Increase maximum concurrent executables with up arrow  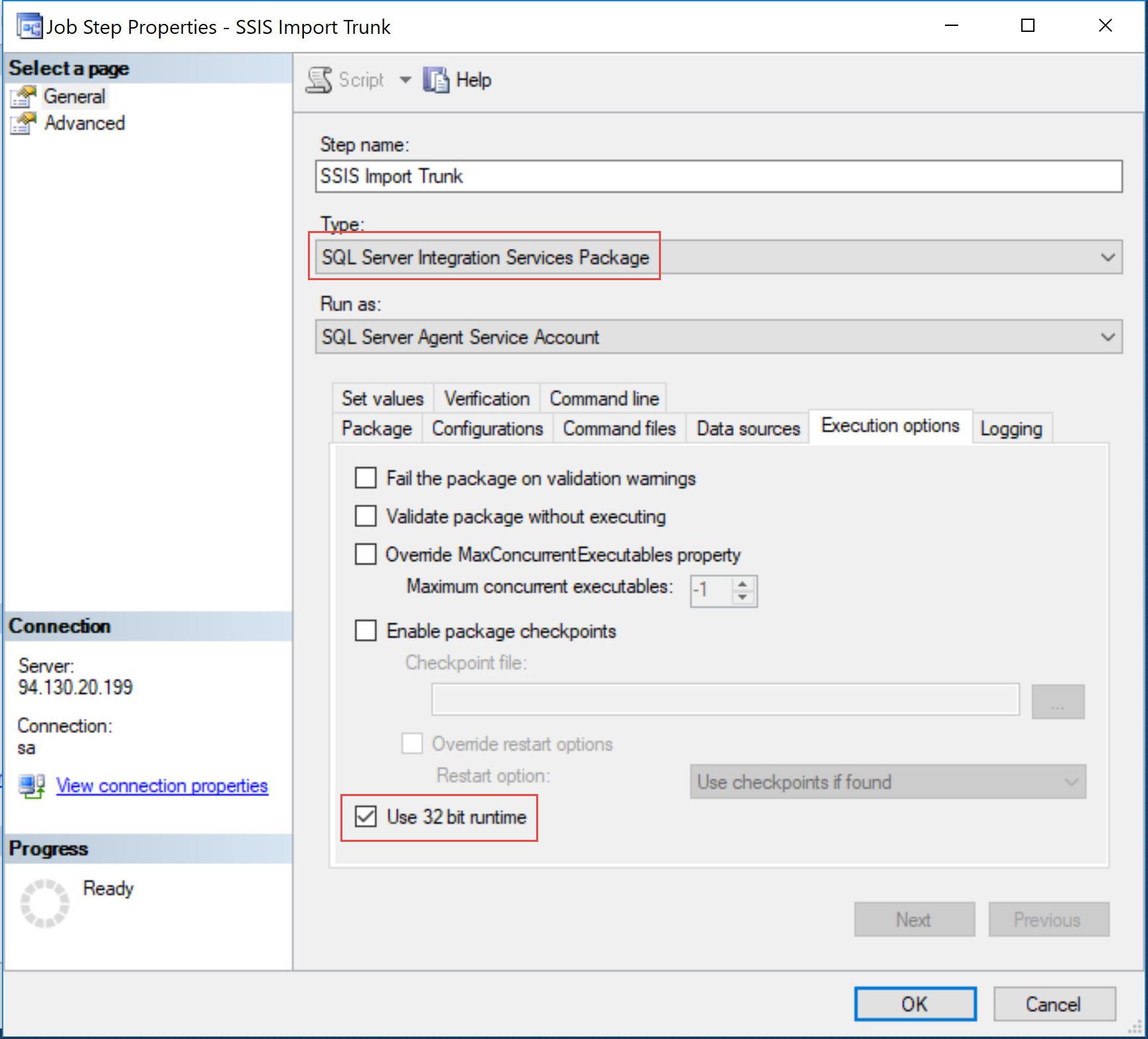(x=743, y=584)
